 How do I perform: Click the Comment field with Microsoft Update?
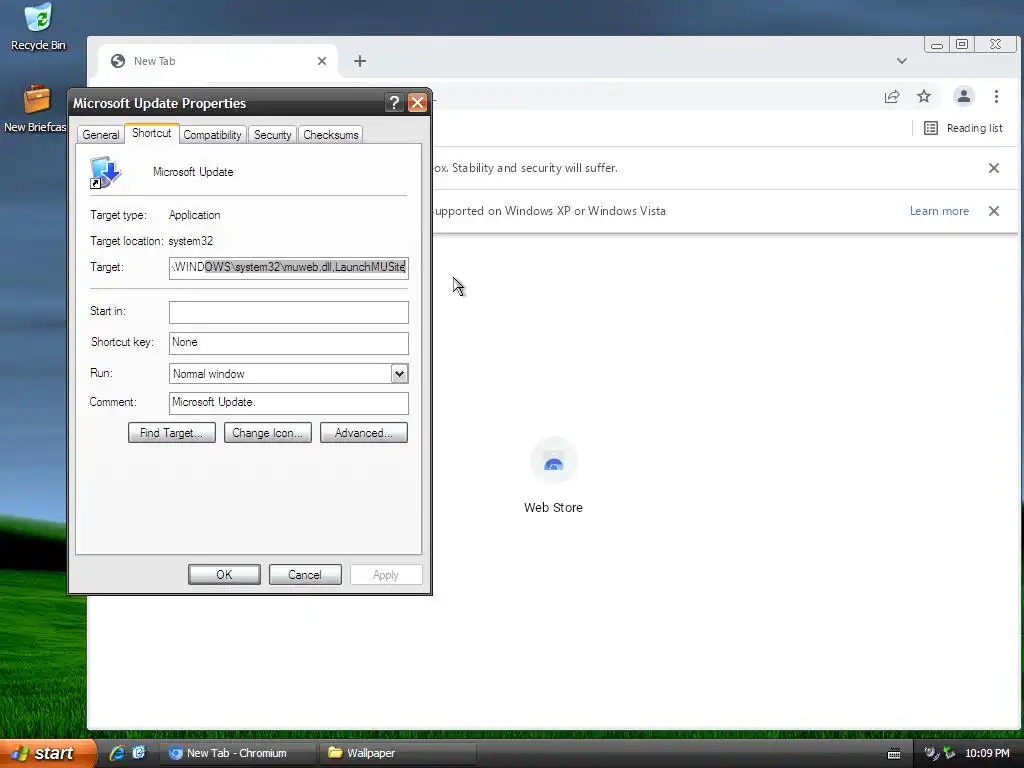(289, 403)
